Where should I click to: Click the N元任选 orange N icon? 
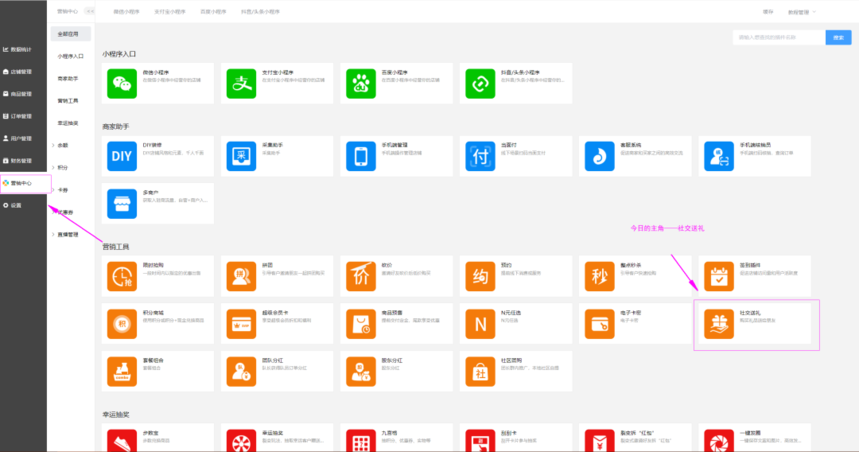480,322
